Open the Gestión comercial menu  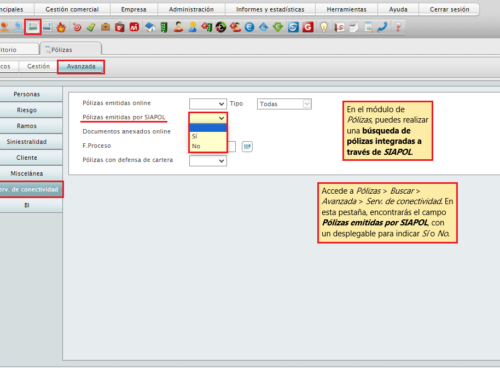72,9
